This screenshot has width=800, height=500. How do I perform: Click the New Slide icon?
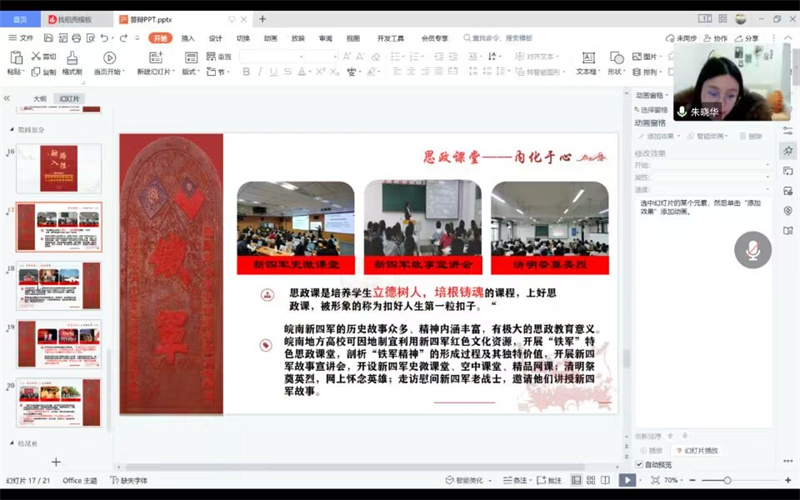click(x=156, y=58)
